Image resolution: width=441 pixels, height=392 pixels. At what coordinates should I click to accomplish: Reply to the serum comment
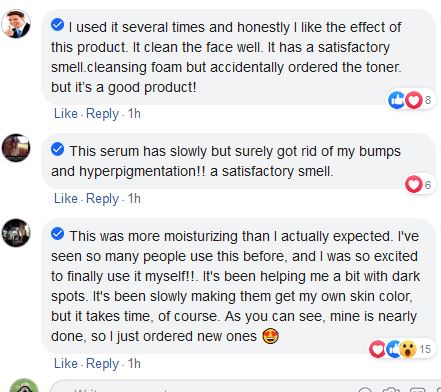click(x=102, y=199)
